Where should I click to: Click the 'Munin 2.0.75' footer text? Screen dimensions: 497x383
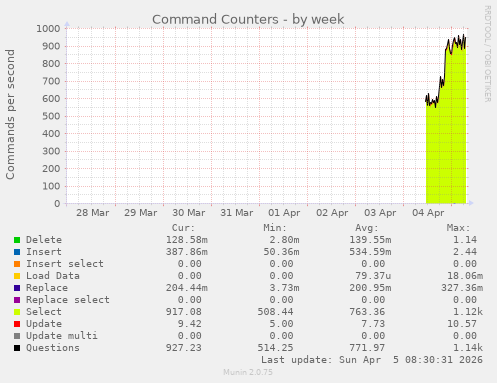[x=248, y=372]
